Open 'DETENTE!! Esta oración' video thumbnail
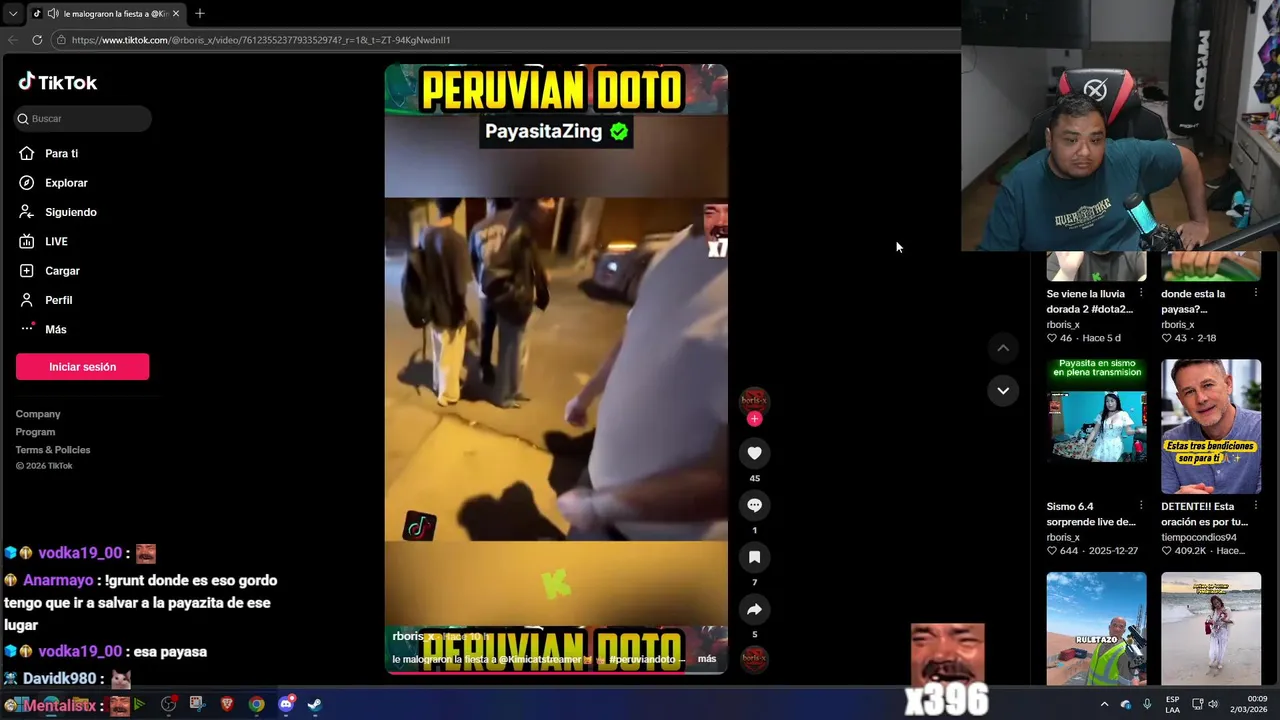 tap(1211, 427)
